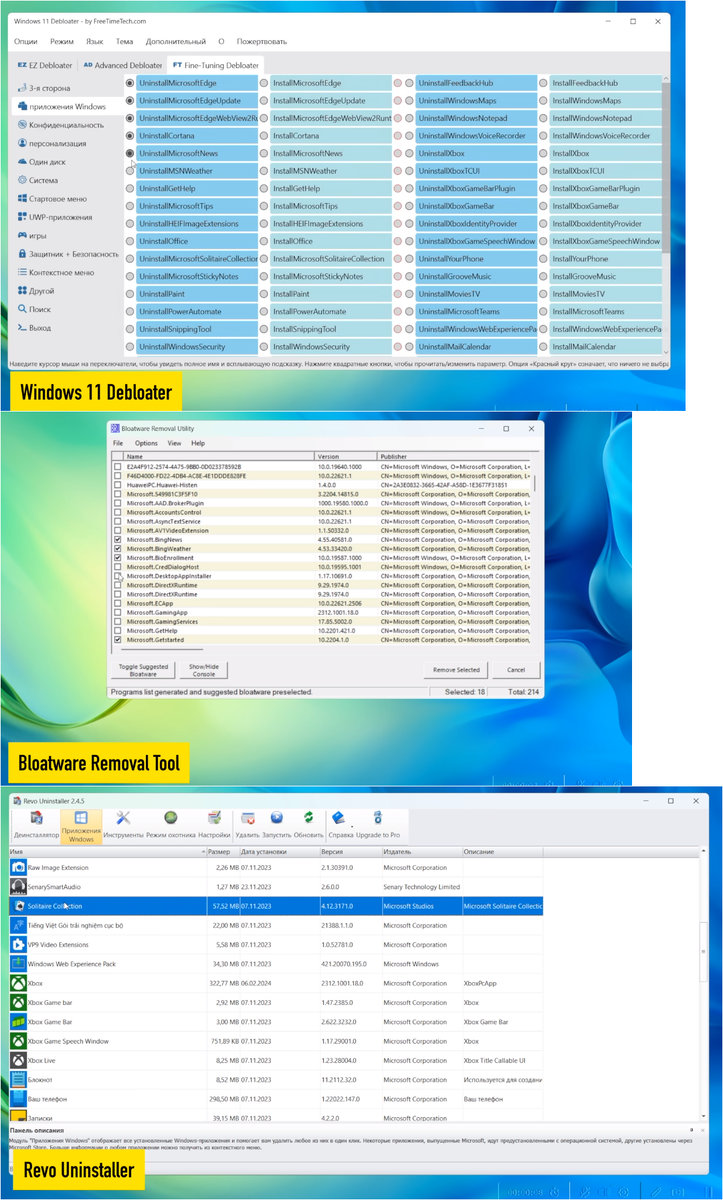Uncheck Microsoft.BingWeather checkbox
This screenshot has width=723, height=1200.
118,548
